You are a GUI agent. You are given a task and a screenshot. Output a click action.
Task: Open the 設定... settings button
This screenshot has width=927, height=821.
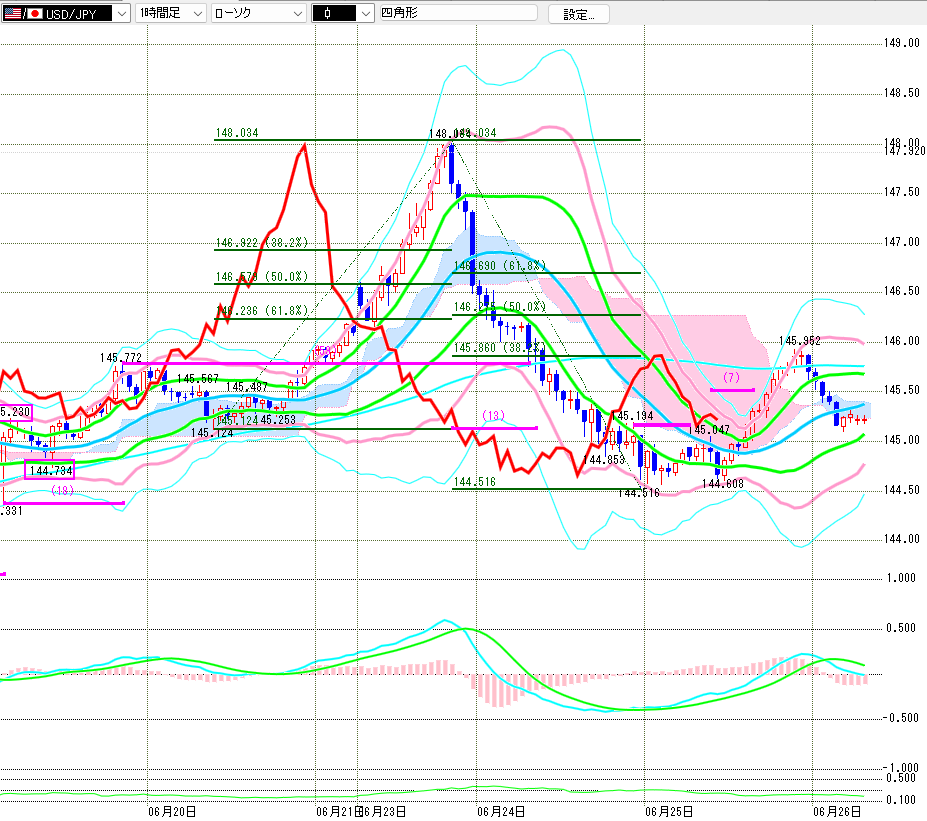click(x=579, y=14)
